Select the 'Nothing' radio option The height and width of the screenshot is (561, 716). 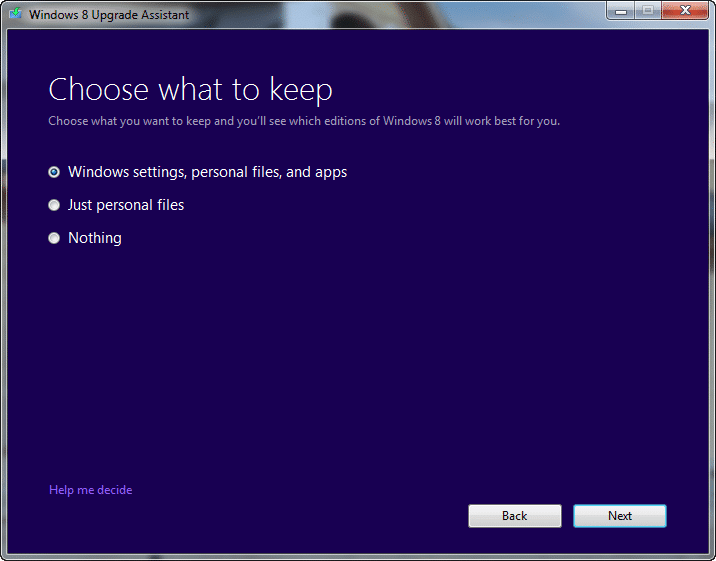coord(54,238)
